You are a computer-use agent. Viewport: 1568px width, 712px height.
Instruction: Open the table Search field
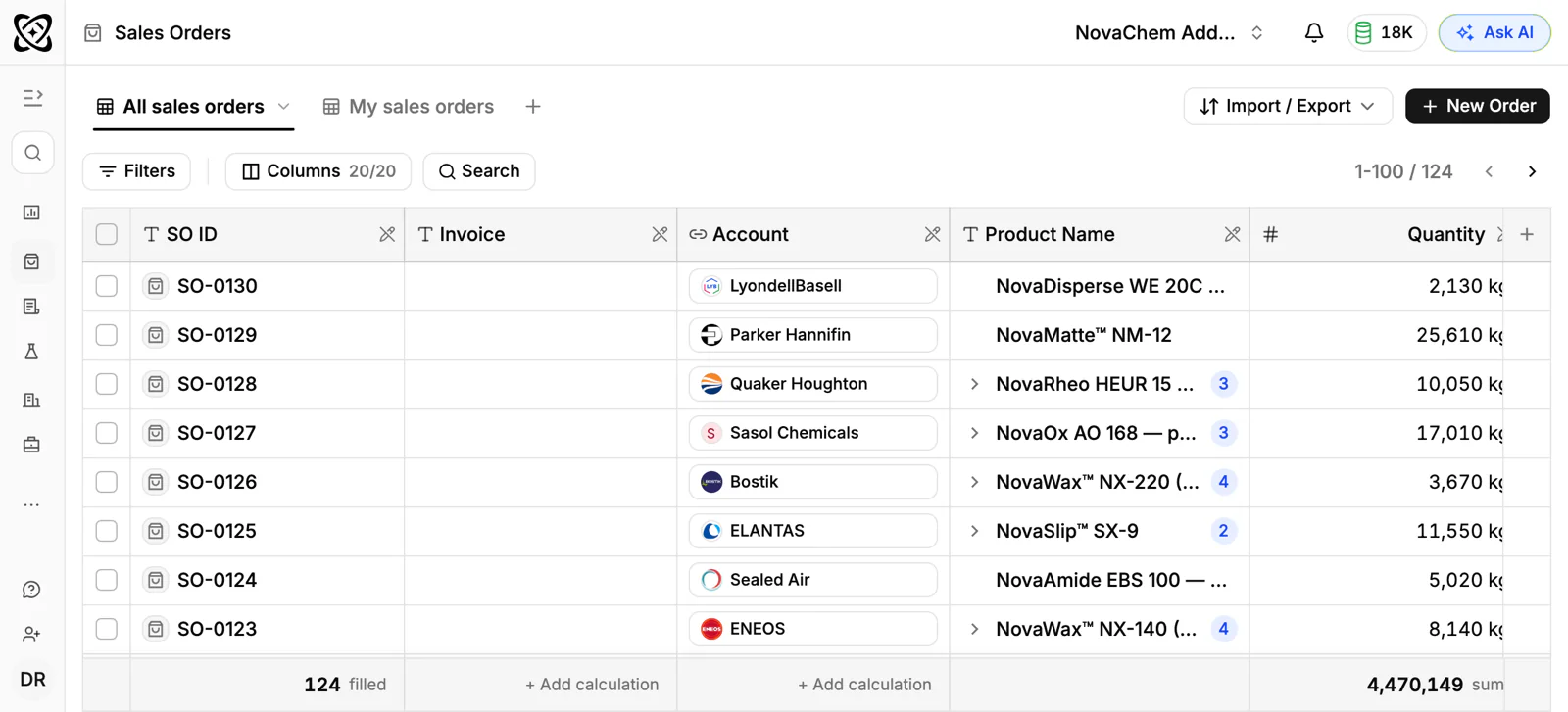pyautogui.click(x=479, y=171)
